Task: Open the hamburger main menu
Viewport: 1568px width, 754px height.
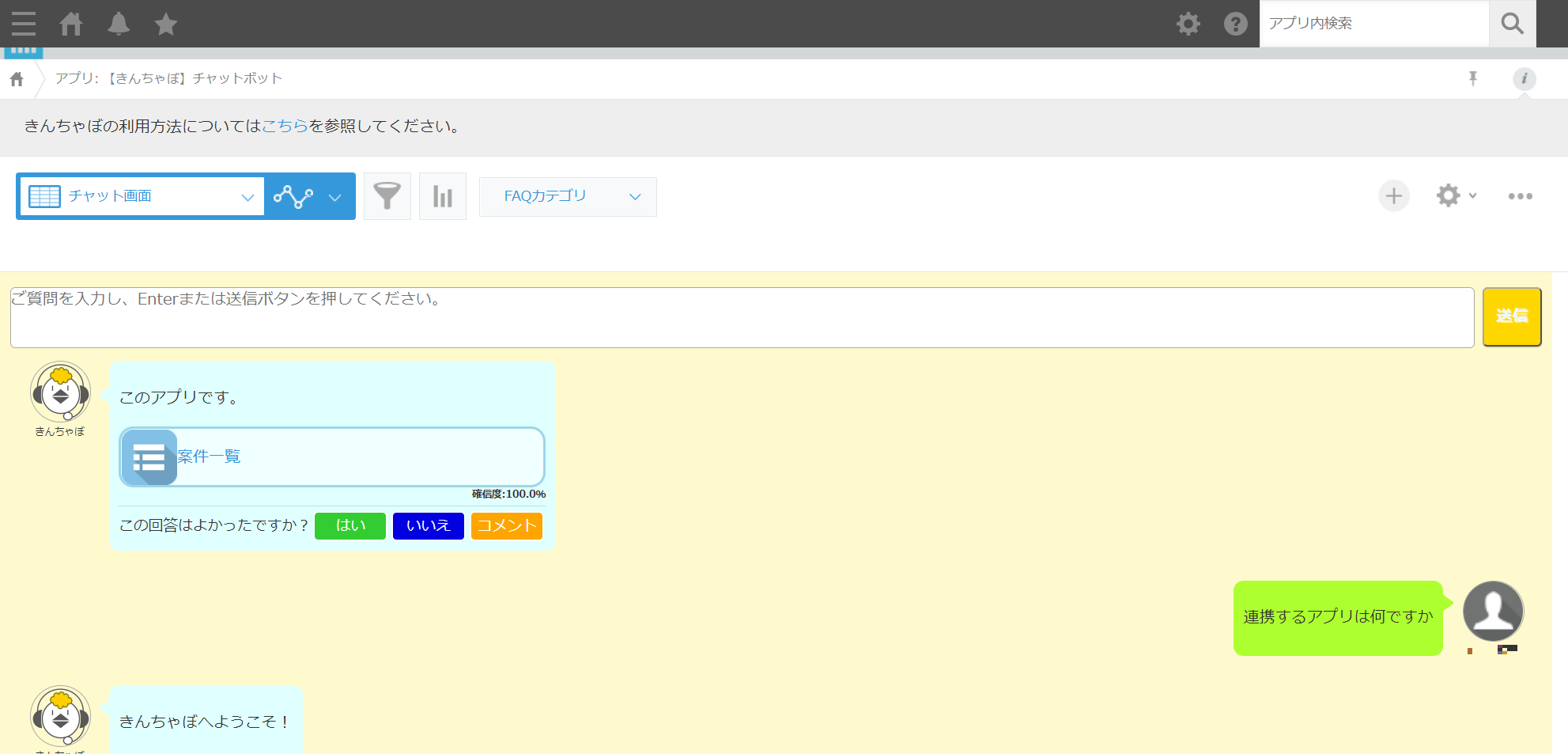Action: click(x=24, y=24)
